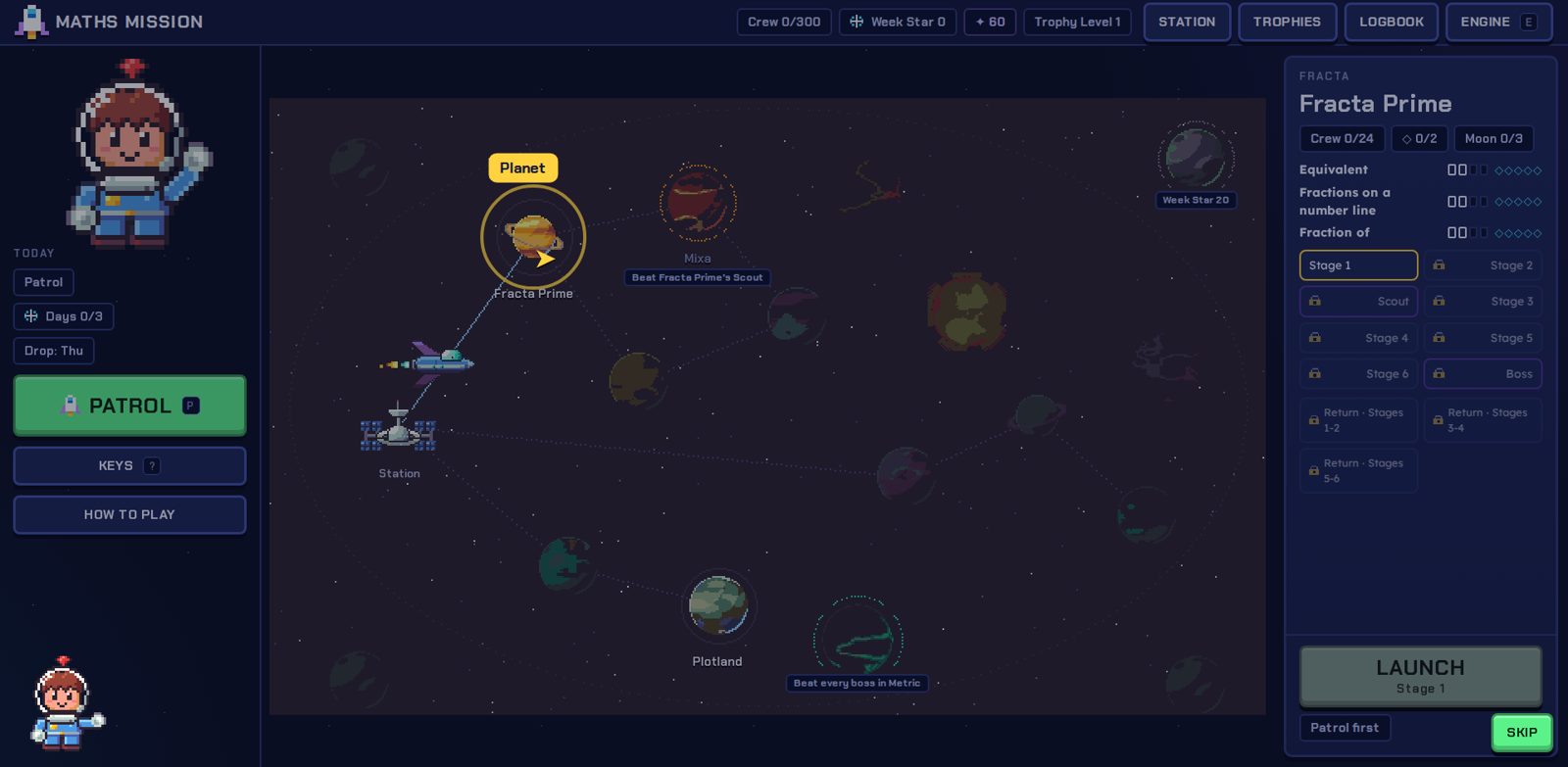Open the Engine tab

(x=1498, y=22)
